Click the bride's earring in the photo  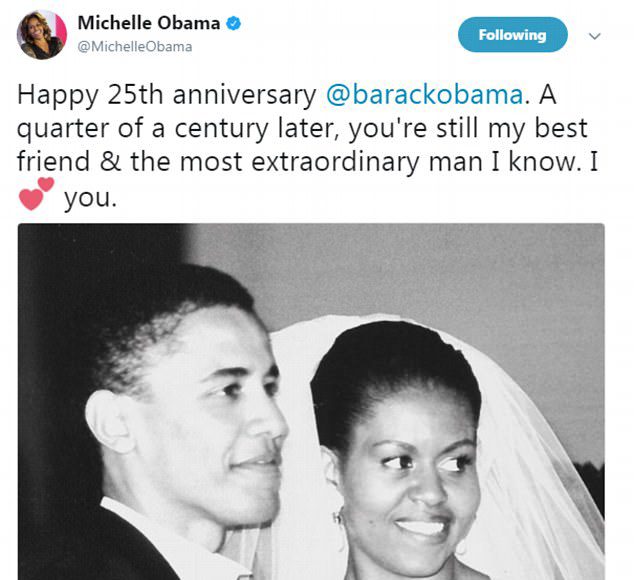click(x=338, y=518)
